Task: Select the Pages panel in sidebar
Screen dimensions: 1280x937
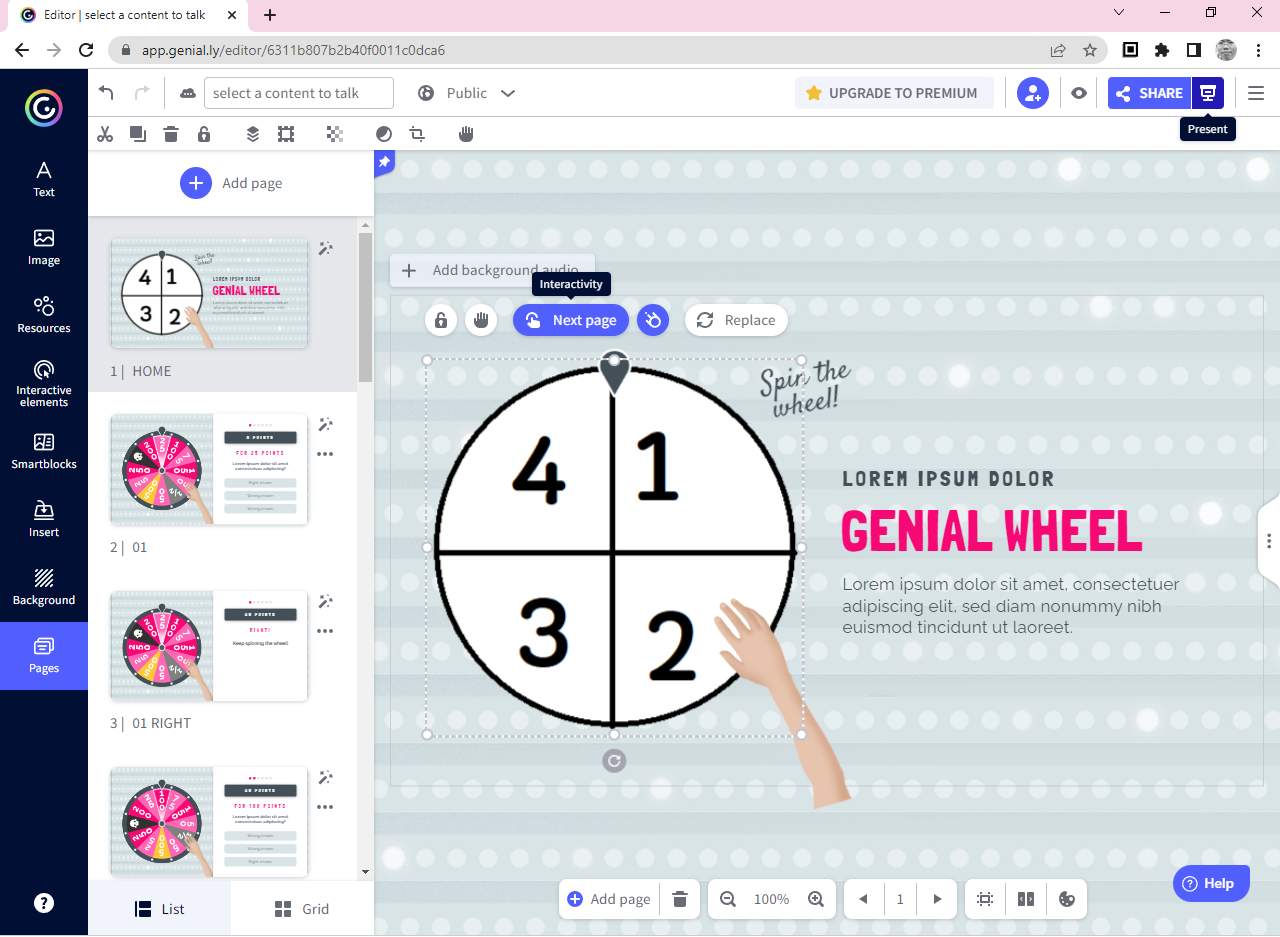Action: [x=44, y=655]
